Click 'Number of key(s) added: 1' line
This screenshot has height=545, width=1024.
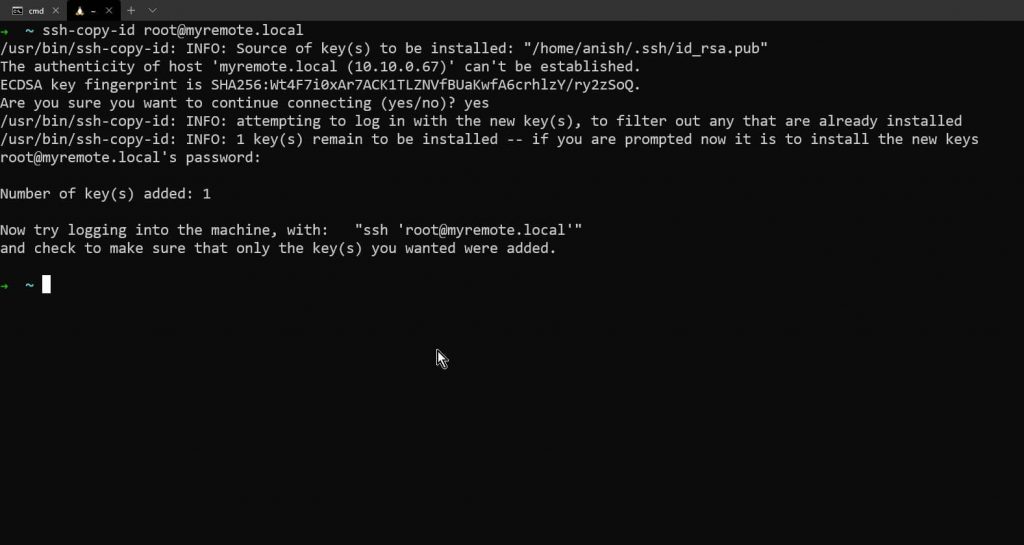[x=105, y=194]
